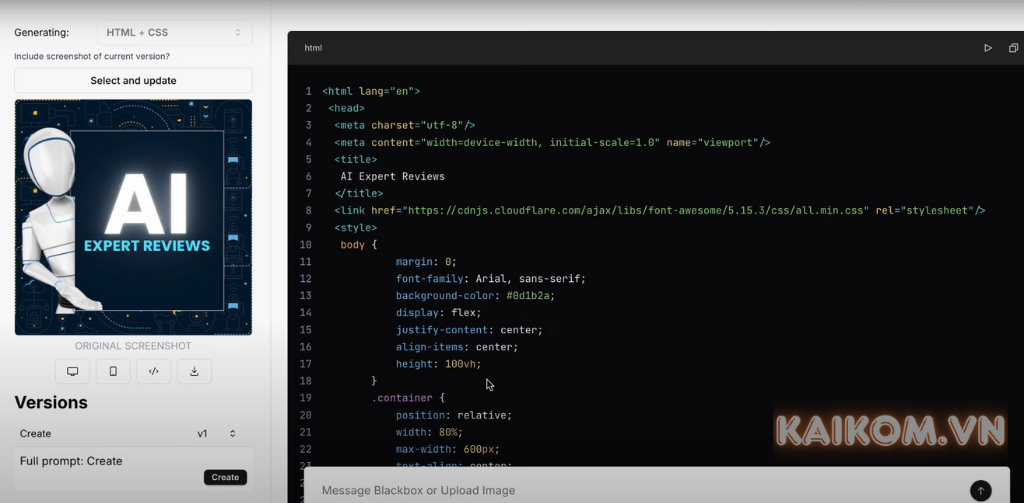
Task: Click the meta charset utf-8 line
Action: (404, 125)
